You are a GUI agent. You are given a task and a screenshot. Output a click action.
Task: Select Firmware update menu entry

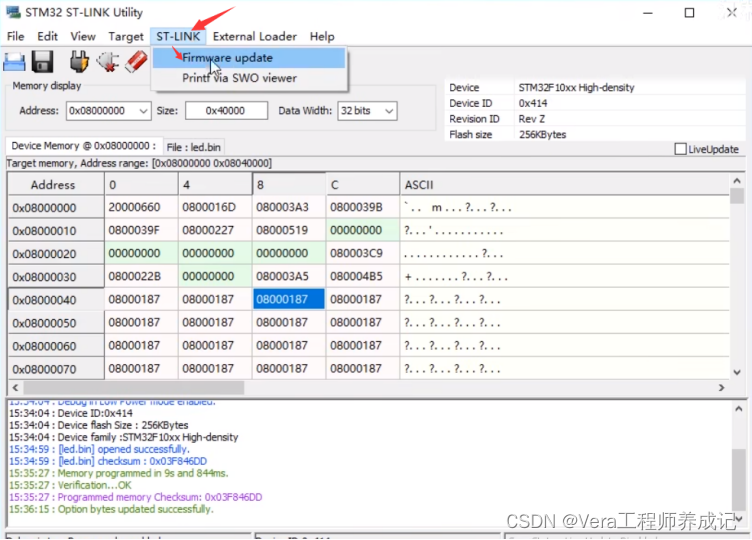coord(248,58)
